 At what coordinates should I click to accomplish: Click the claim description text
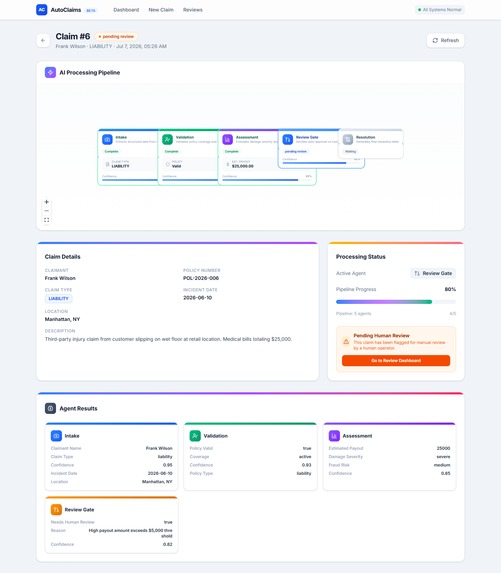(168, 339)
